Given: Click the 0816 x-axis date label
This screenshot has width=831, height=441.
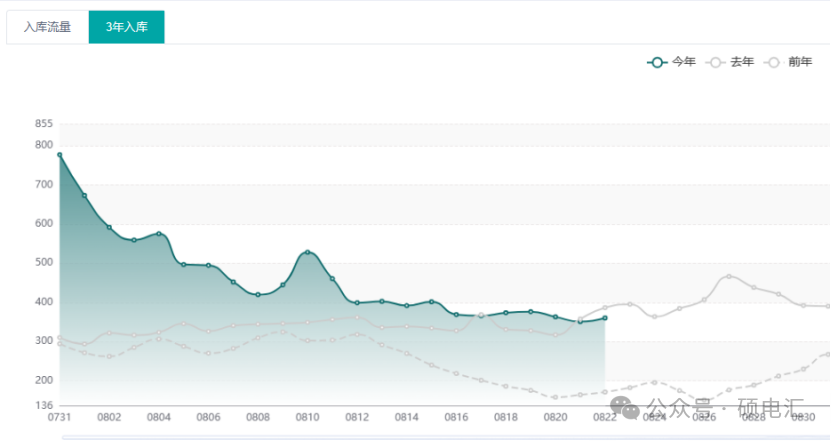Looking at the screenshot, I should 456,417.
